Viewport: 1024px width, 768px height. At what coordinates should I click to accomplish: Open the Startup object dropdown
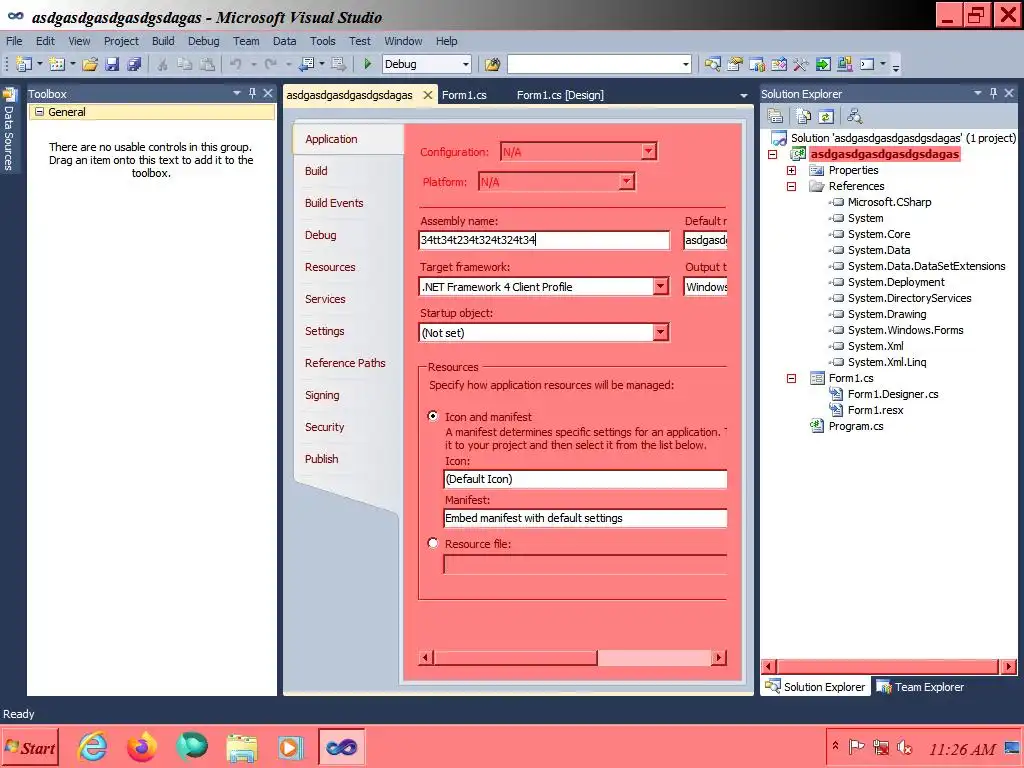(660, 332)
